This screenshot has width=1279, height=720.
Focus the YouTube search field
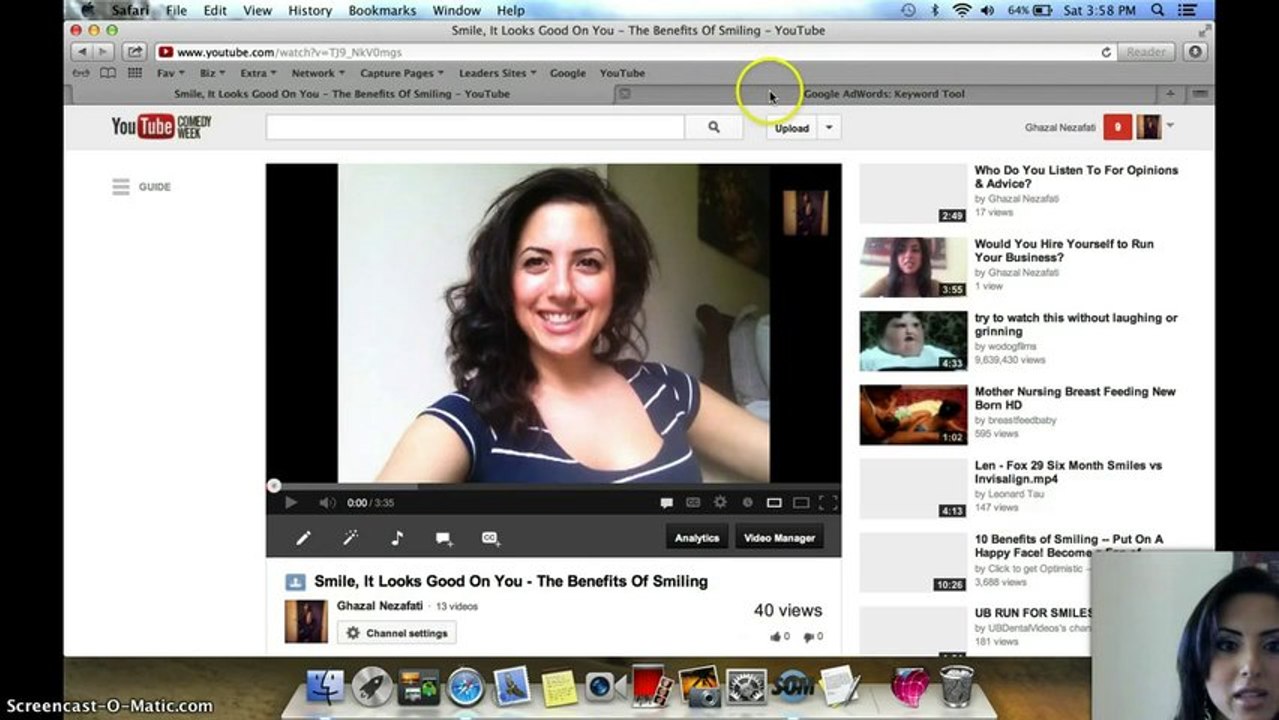click(475, 127)
